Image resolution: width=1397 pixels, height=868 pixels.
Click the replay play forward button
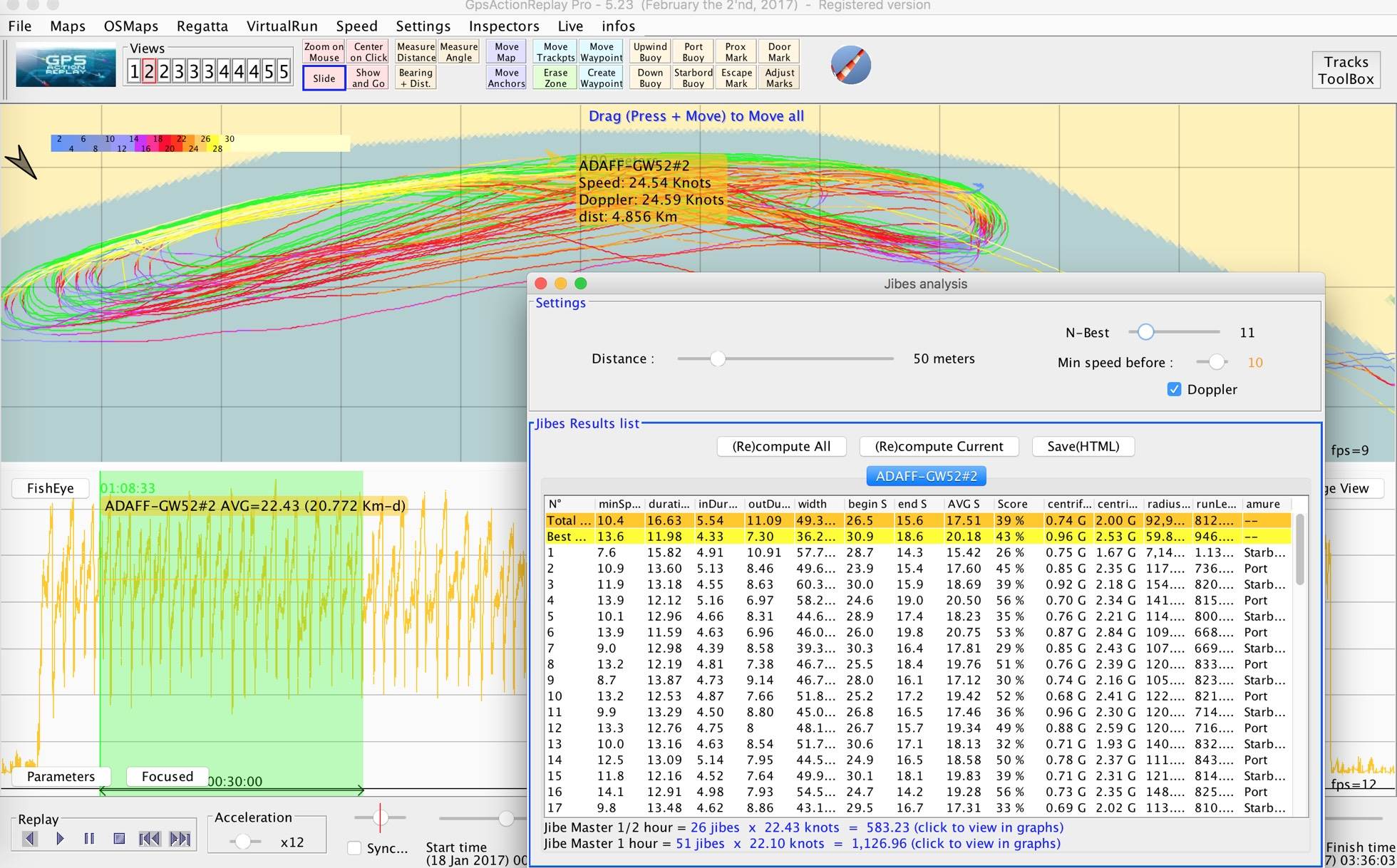coord(60,839)
